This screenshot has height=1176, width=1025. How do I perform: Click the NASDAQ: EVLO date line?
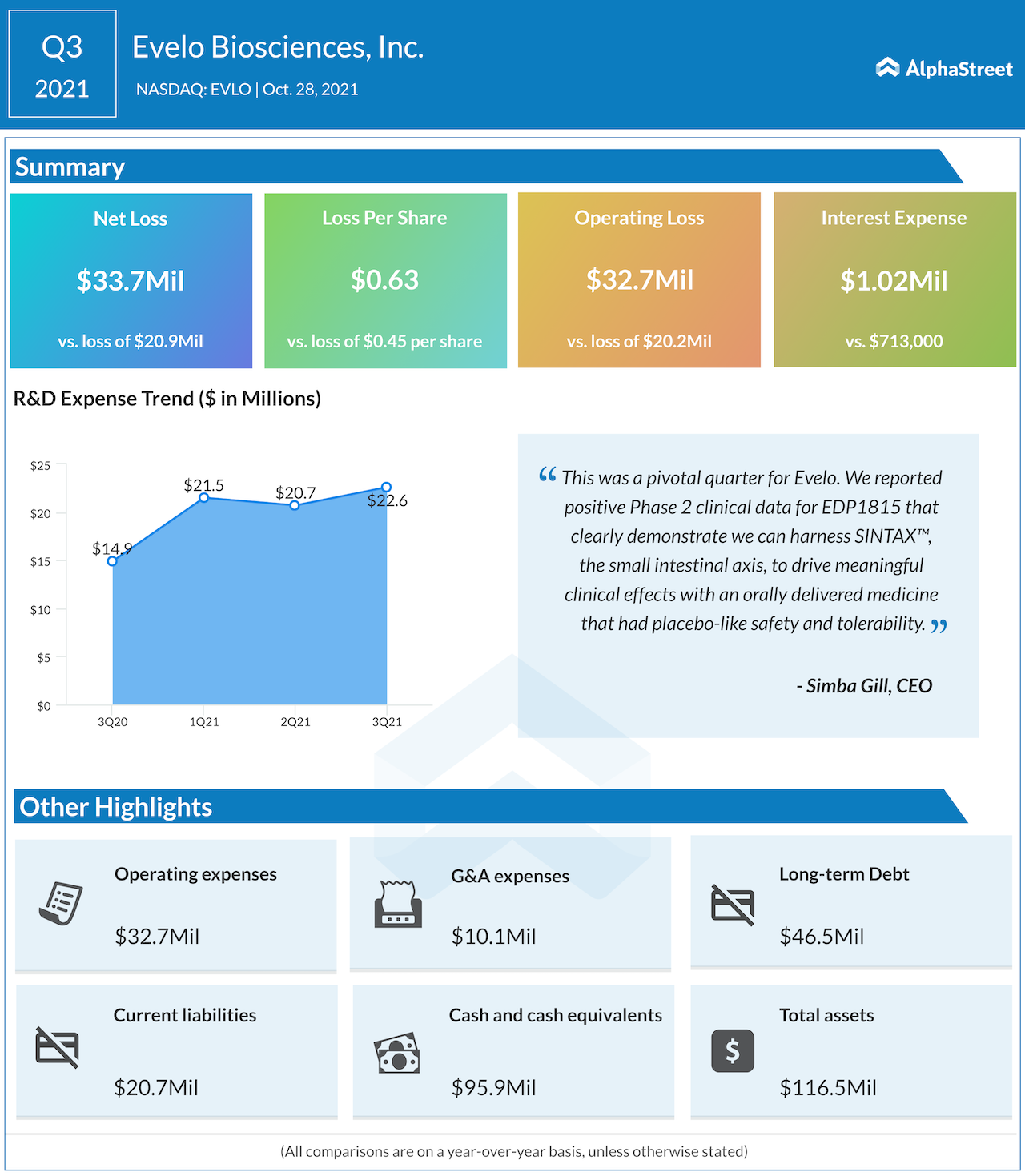click(x=247, y=90)
